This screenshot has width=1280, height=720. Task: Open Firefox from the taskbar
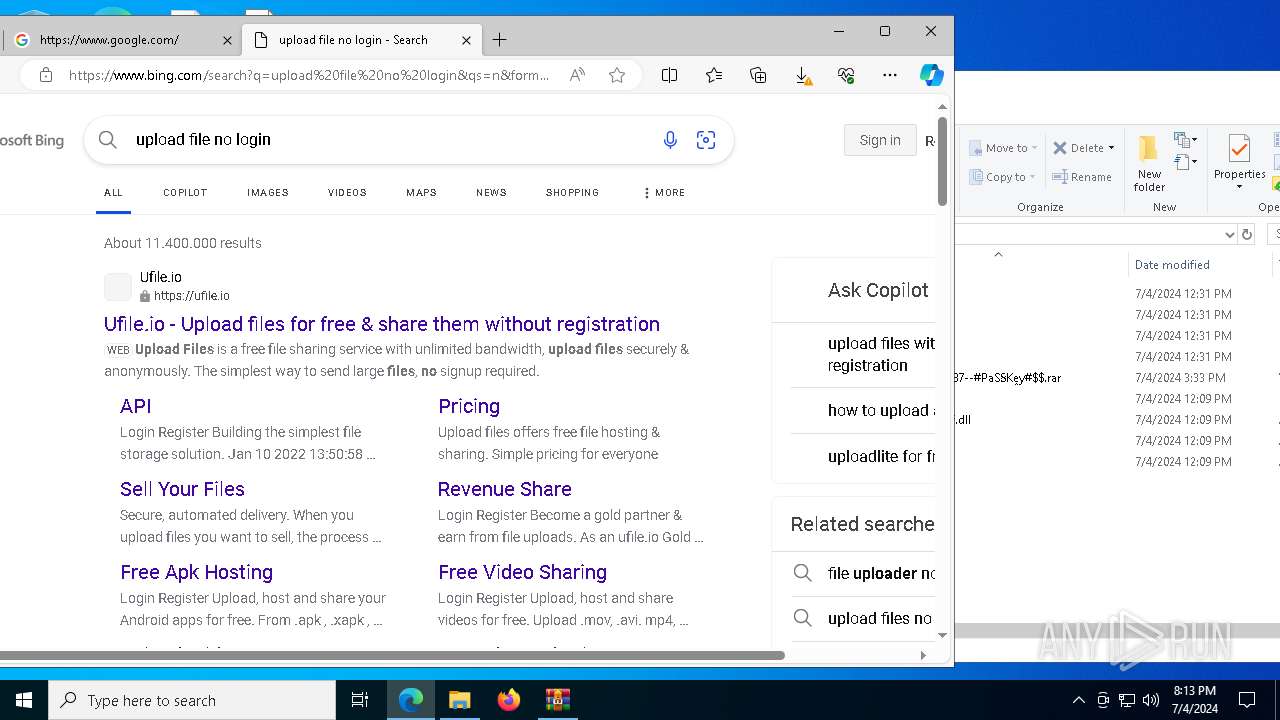(x=509, y=700)
